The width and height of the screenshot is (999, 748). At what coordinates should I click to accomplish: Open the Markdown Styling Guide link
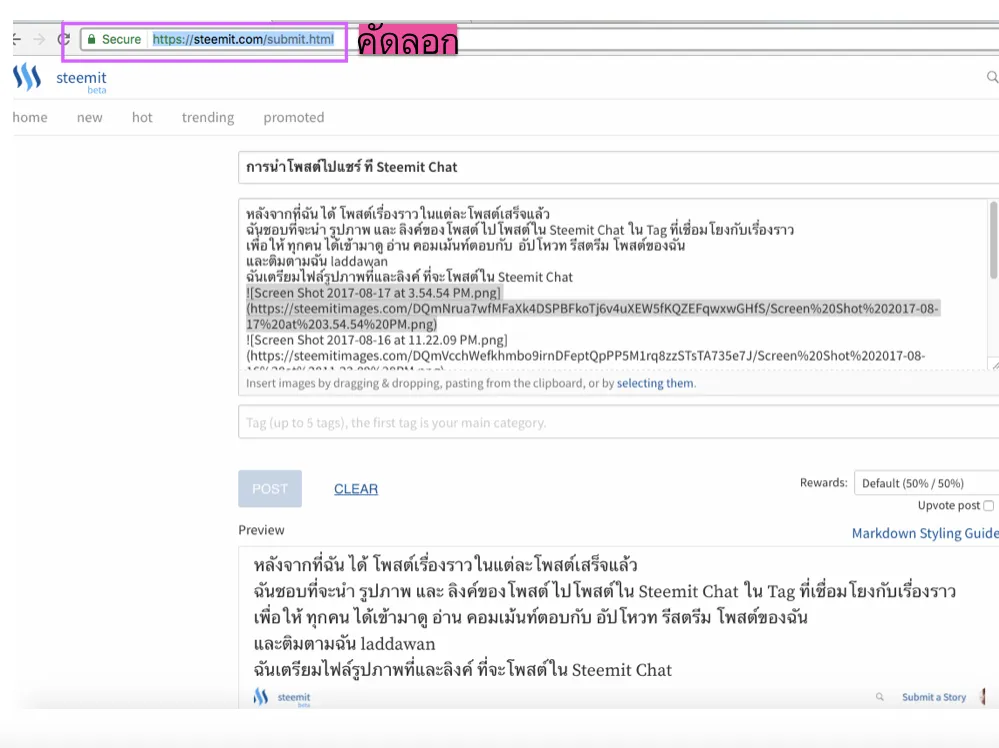point(925,533)
